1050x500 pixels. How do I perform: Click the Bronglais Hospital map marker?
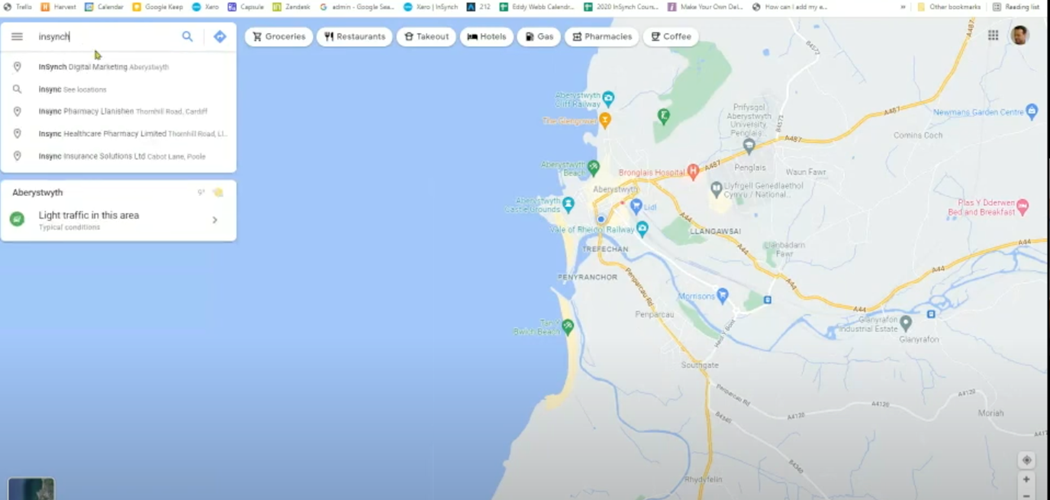click(692, 172)
